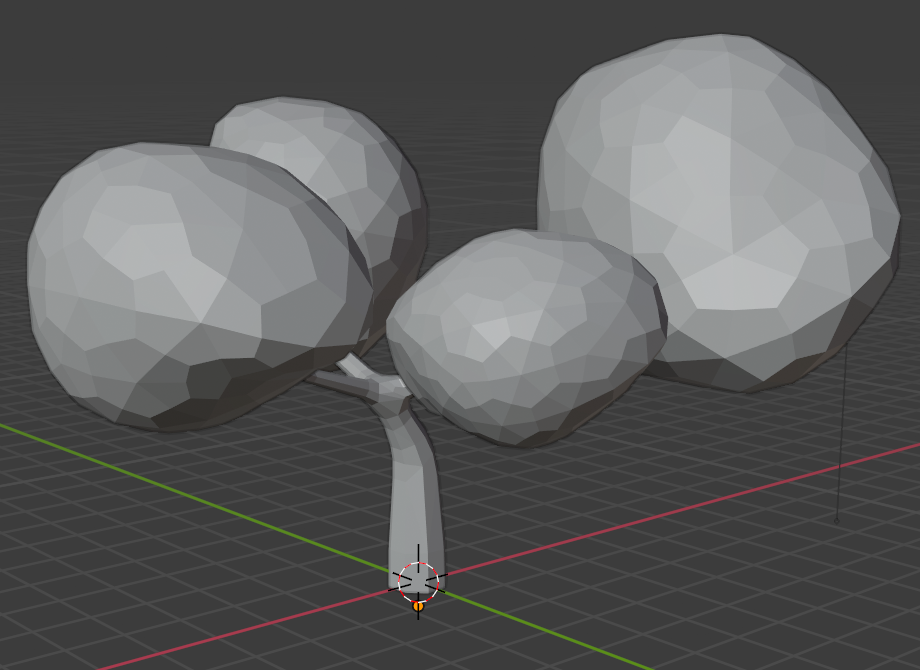The height and width of the screenshot is (670, 920).
Task: Select the thin left branch under the foliage
Action: click(x=330, y=380)
